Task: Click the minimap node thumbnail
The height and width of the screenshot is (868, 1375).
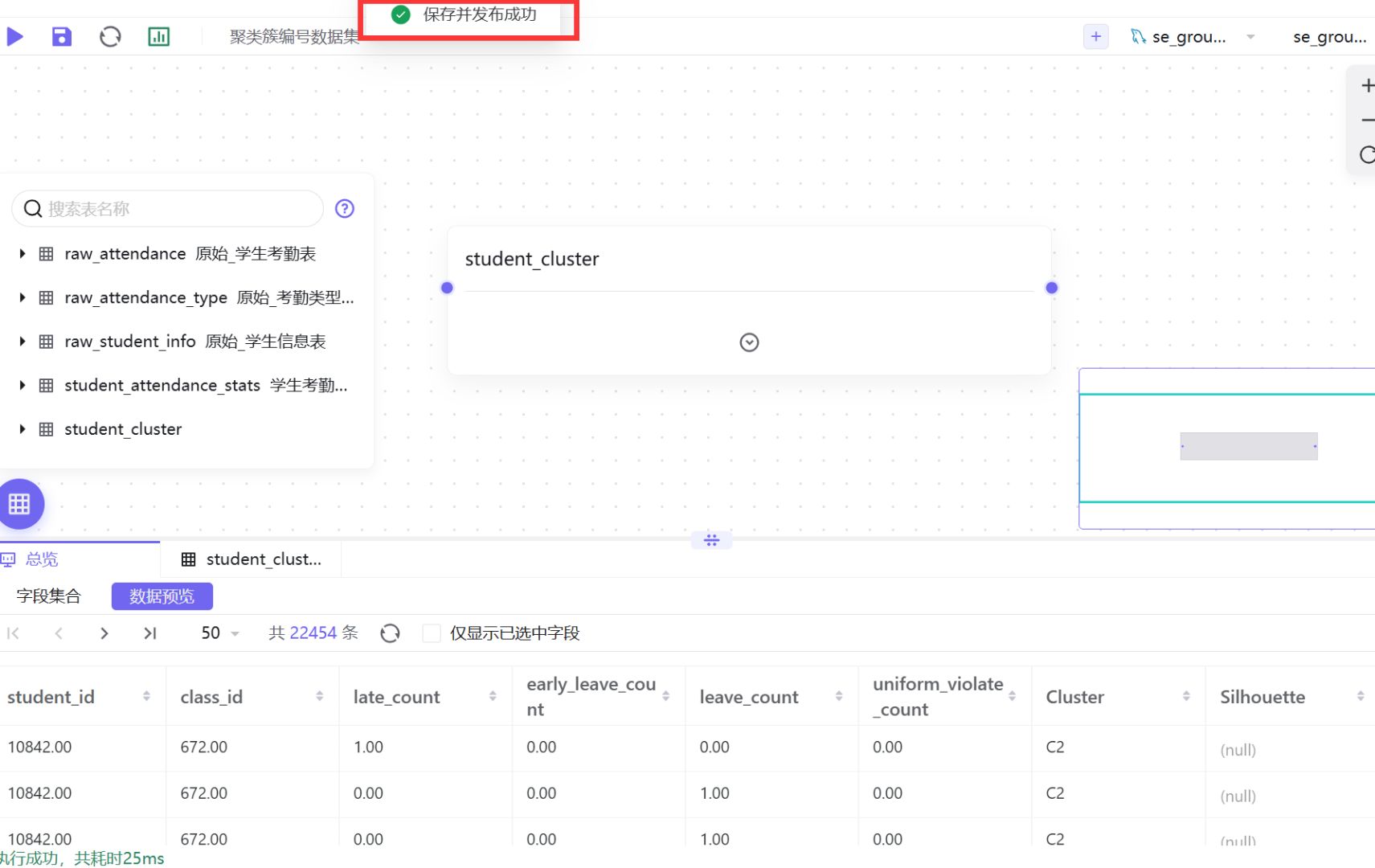Action: point(1249,446)
